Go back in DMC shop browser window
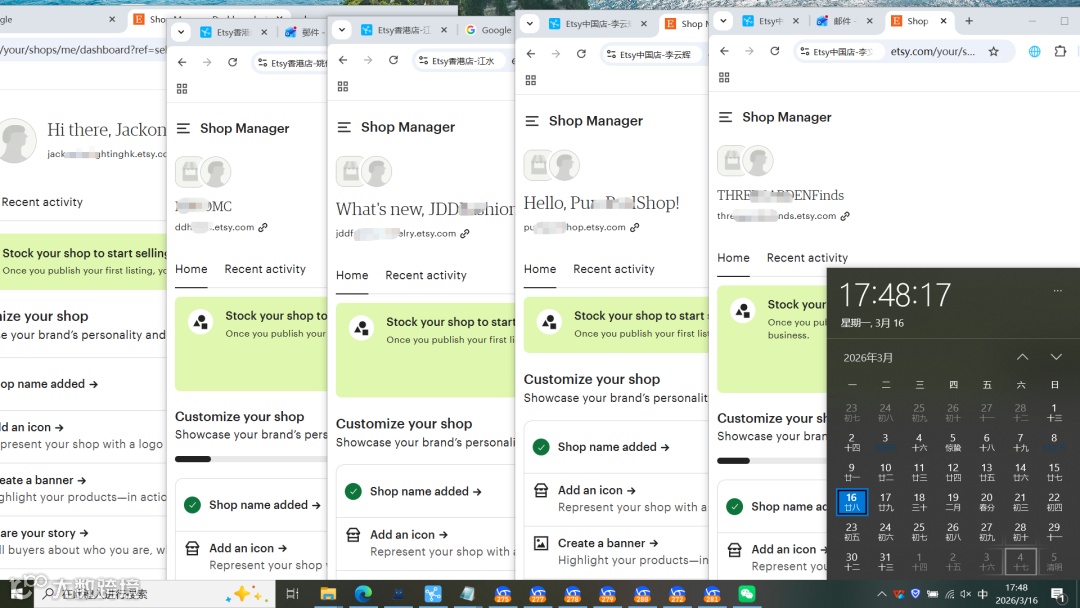The height and width of the screenshot is (608, 1080). (182, 62)
